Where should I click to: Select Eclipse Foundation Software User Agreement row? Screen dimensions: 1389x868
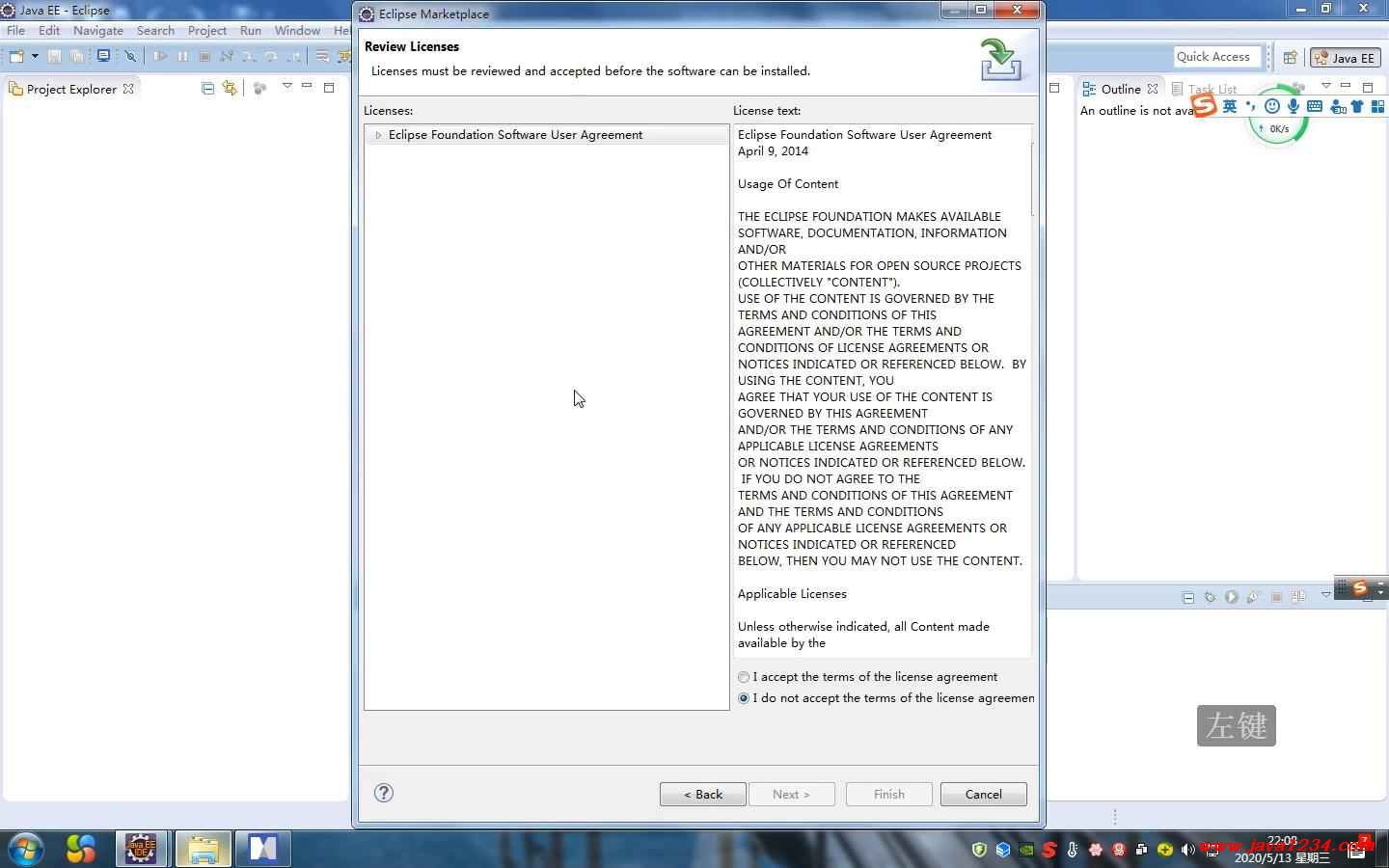click(546, 135)
